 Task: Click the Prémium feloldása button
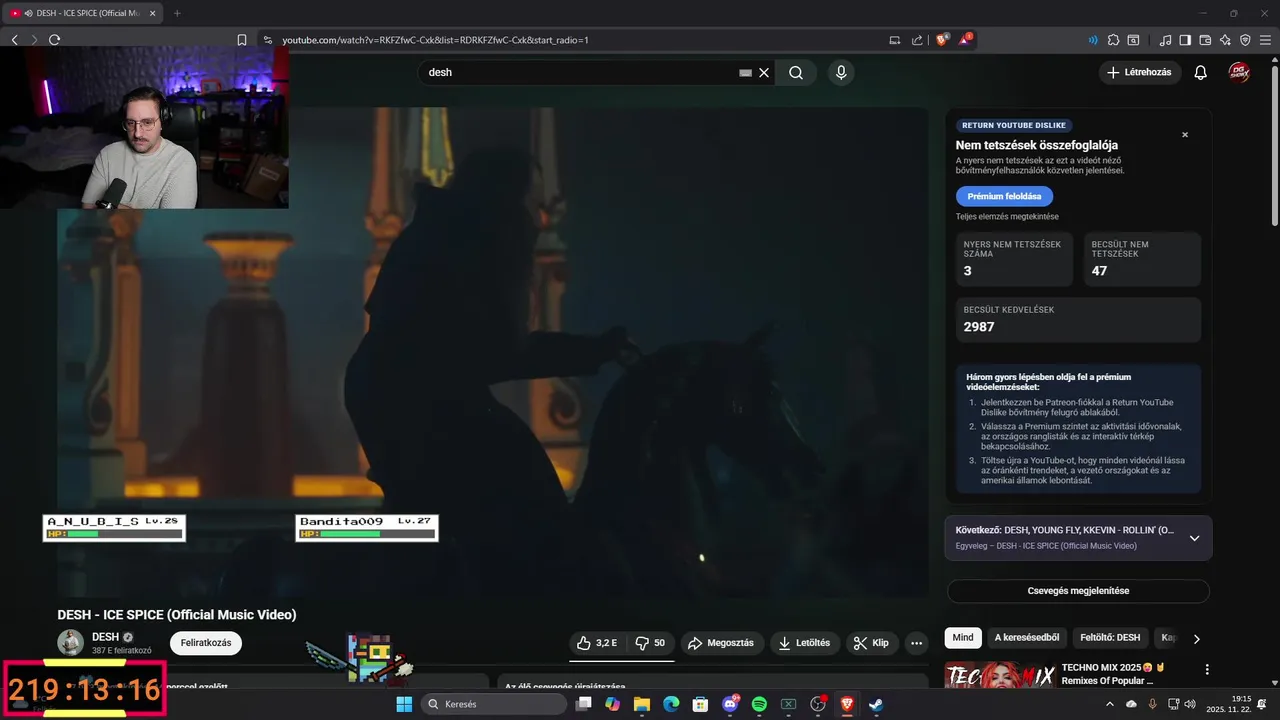click(x=1004, y=196)
